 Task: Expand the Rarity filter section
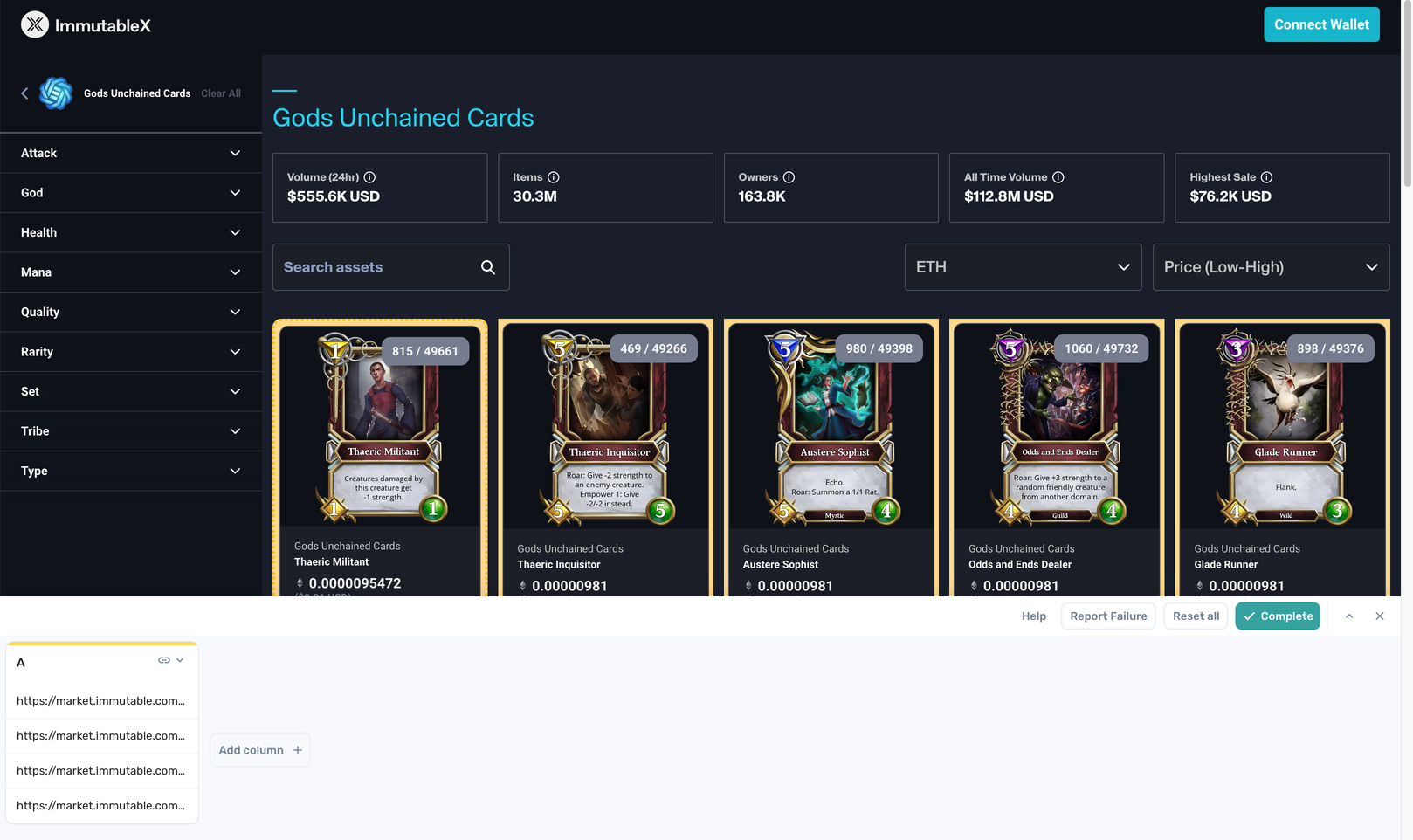point(131,352)
